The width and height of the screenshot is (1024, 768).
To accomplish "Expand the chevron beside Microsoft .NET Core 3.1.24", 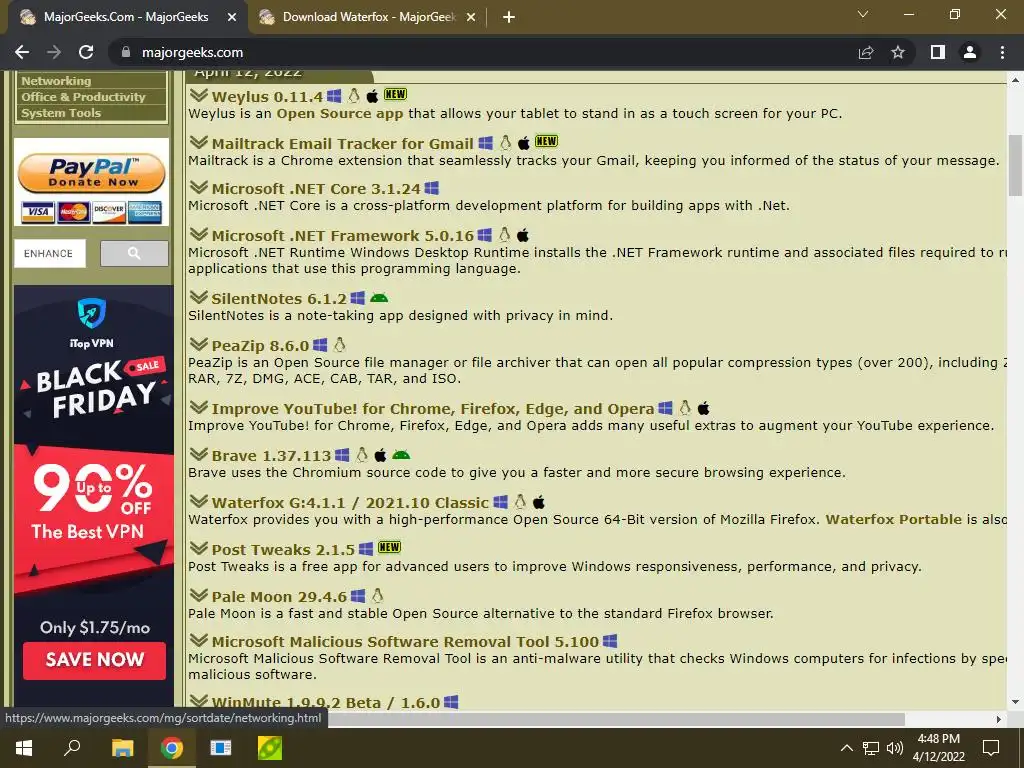I will click(199, 187).
